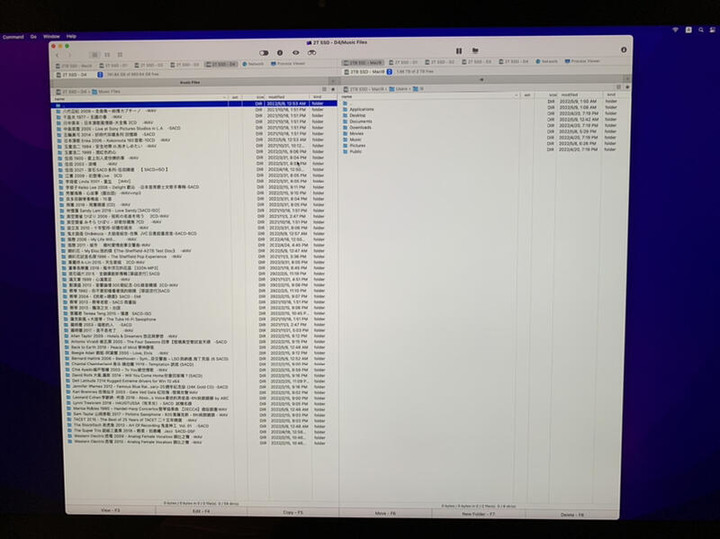
Task: Click the folder share icon in toolbar
Action: 475,51
